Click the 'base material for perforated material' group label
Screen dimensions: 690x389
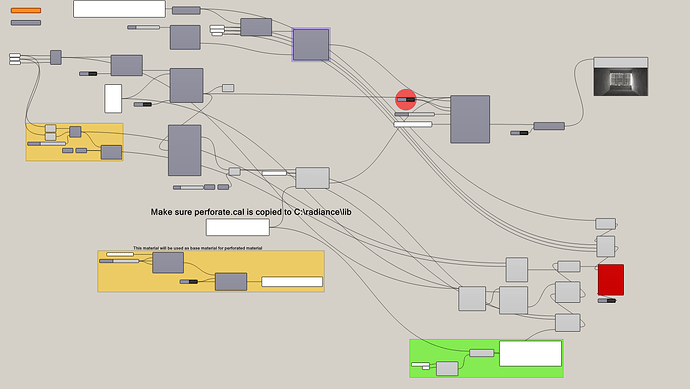click(198, 248)
